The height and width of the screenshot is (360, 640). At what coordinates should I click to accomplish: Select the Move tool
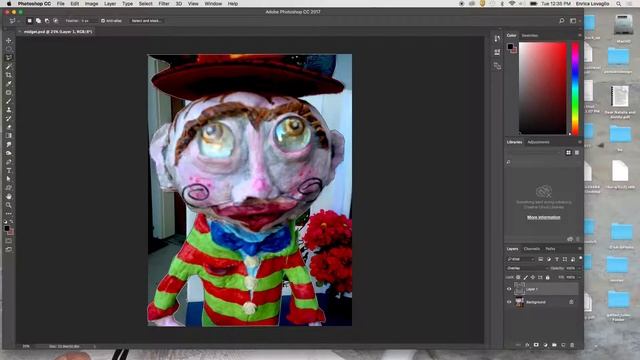pos(9,40)
